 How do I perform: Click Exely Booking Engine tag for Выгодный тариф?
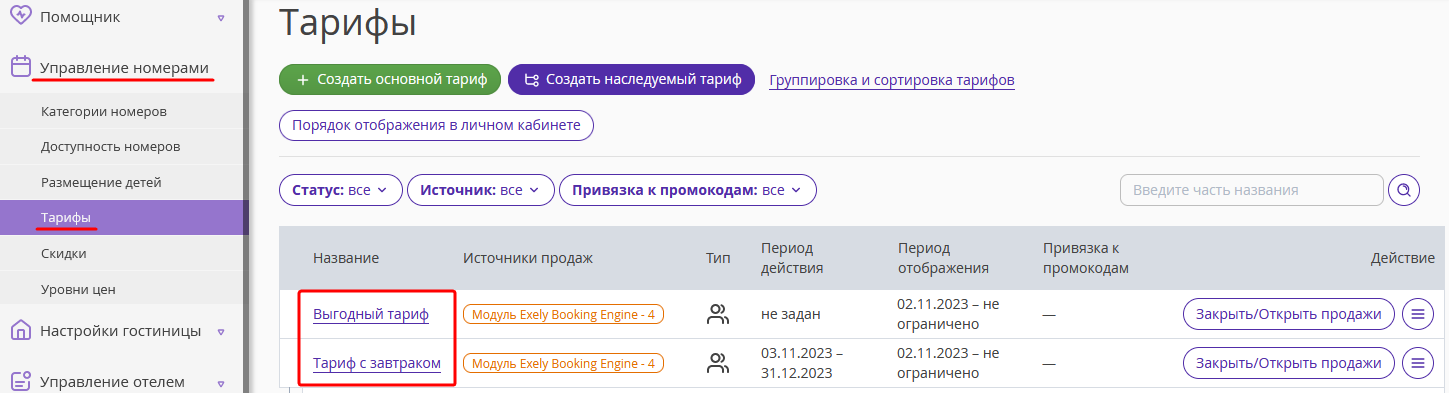click(x=563, y=314)
